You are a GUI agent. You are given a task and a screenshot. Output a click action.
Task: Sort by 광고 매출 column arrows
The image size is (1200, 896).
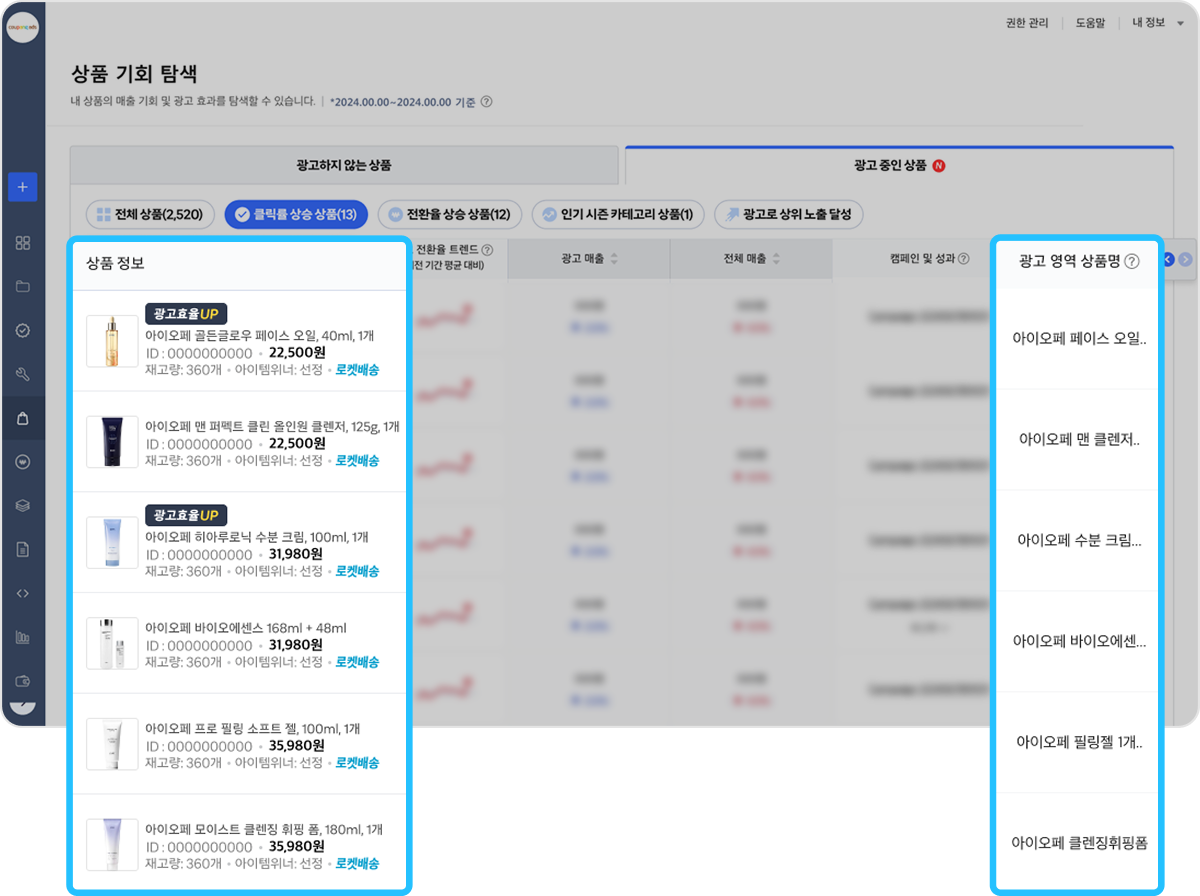614,259
